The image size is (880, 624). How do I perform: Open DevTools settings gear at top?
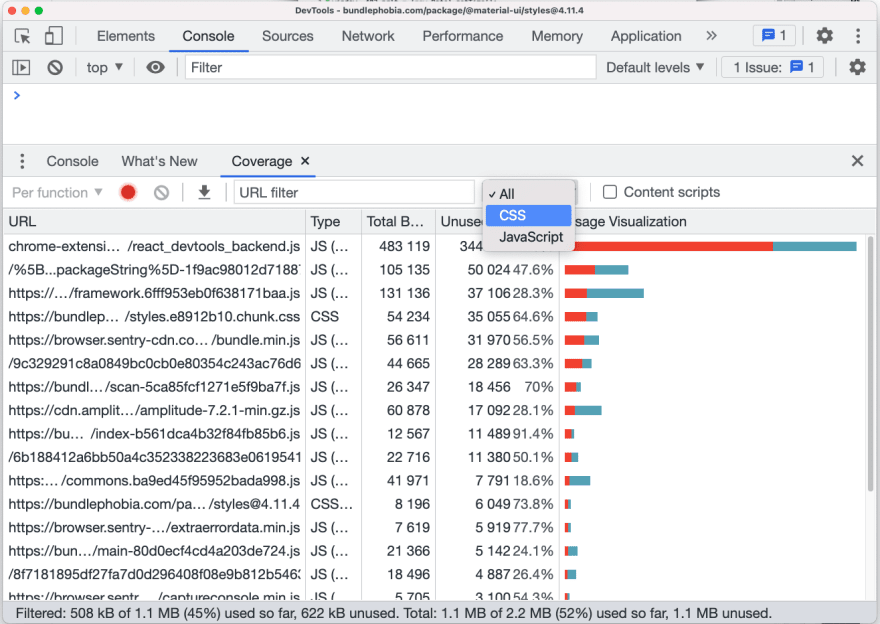(x=824, y=36)
